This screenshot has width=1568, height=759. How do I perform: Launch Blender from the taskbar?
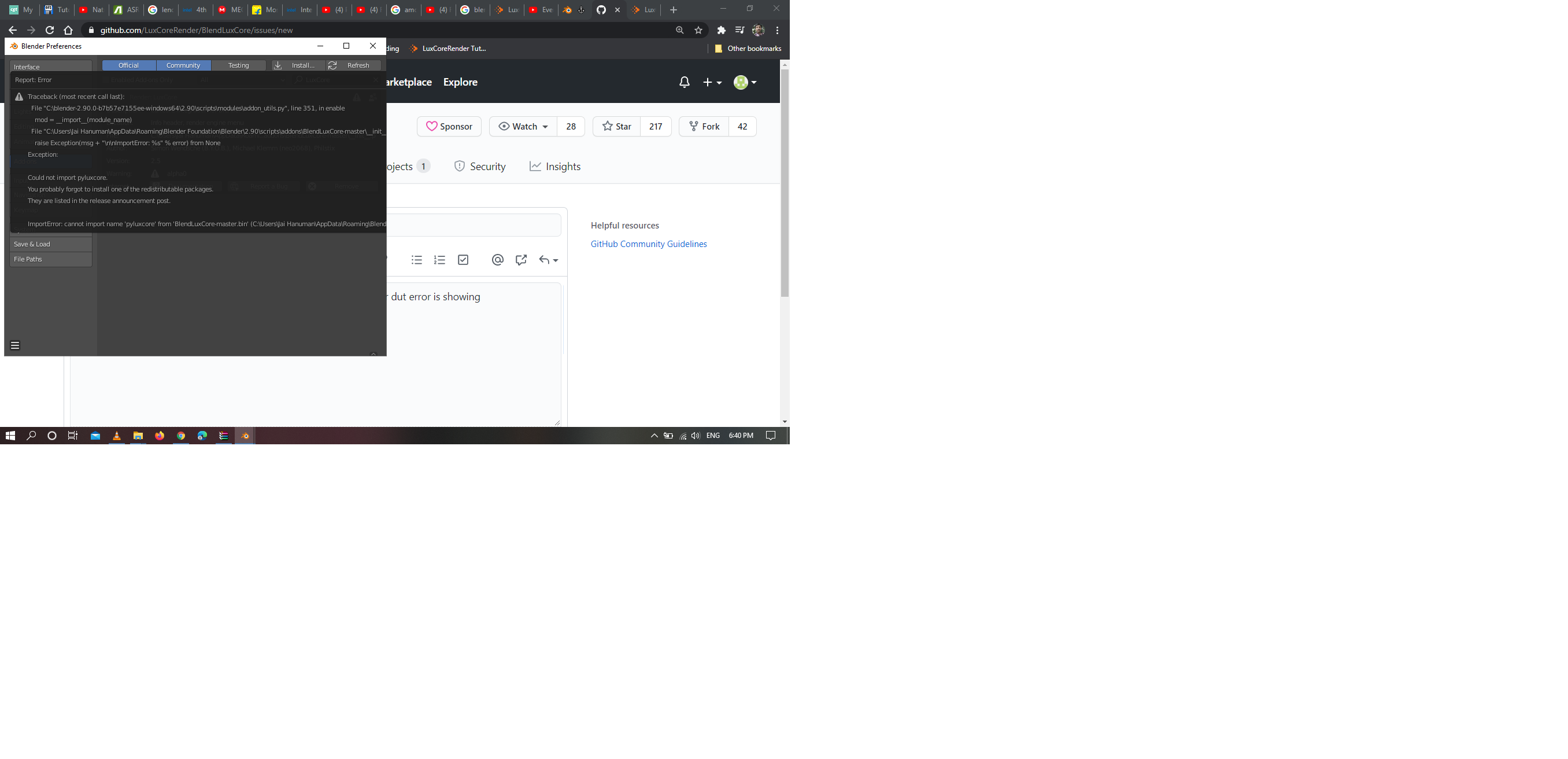click(x=244, y=436)
